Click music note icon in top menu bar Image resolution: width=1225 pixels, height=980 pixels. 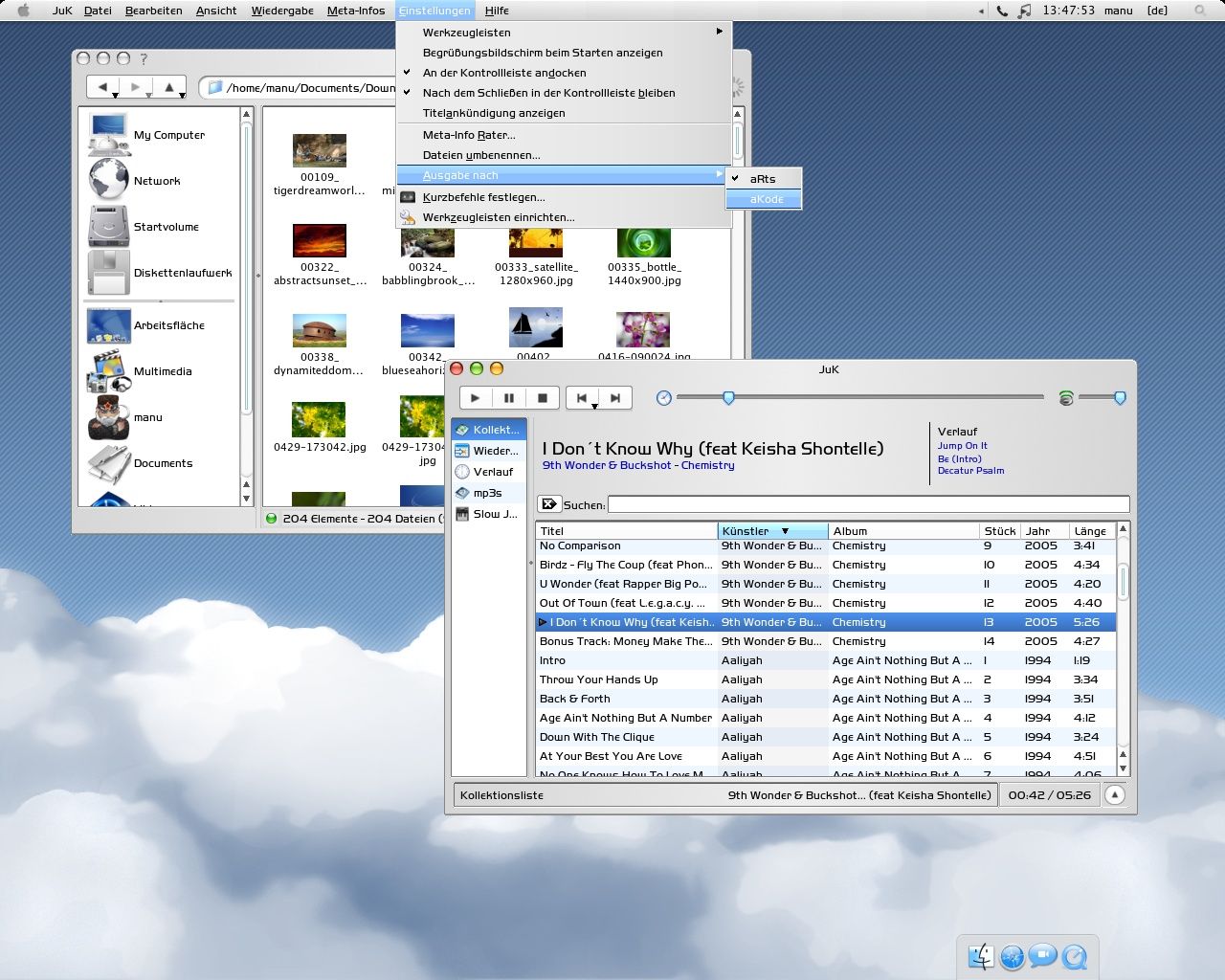1025,11
